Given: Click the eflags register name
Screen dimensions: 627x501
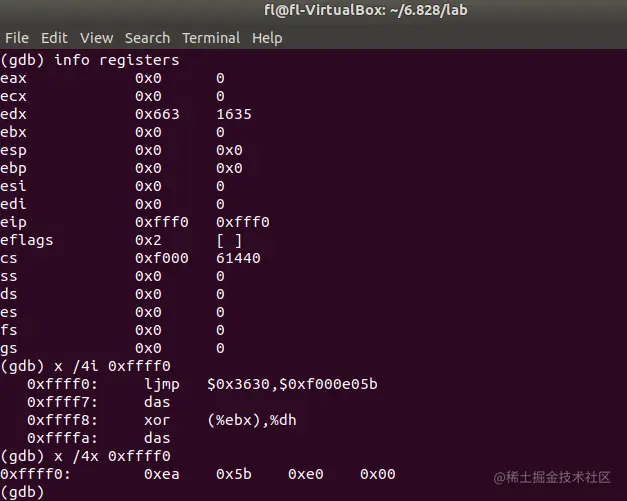Looking at the screenshot, I should [26, 241].
